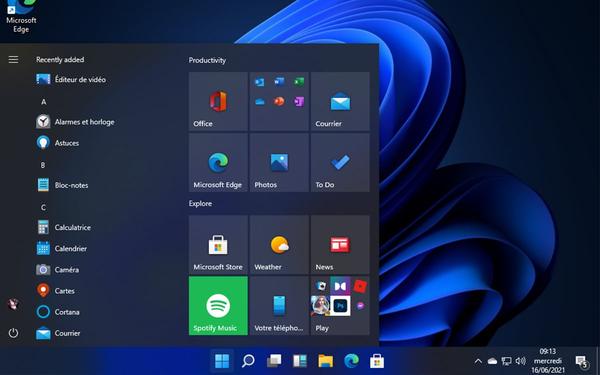Open the volume tray icon
Image resolution: width=600 pixels, height=375 pixels.
(520, 361)
